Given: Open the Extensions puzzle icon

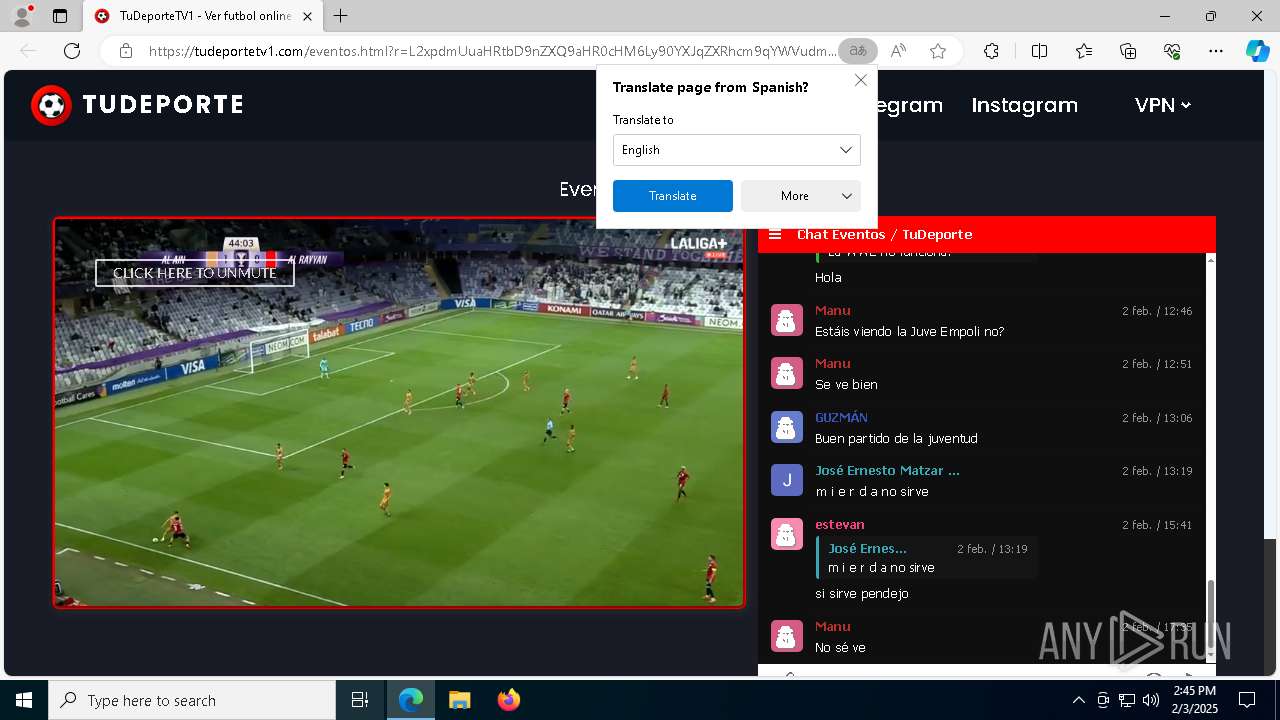Looking at the screenshot, I should 991,51.
